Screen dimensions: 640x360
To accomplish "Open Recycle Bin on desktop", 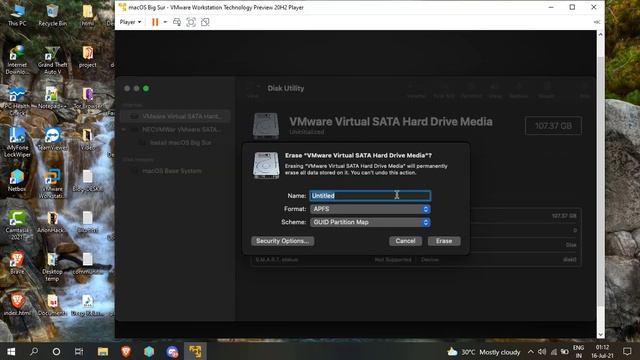I will pos(52,15).
